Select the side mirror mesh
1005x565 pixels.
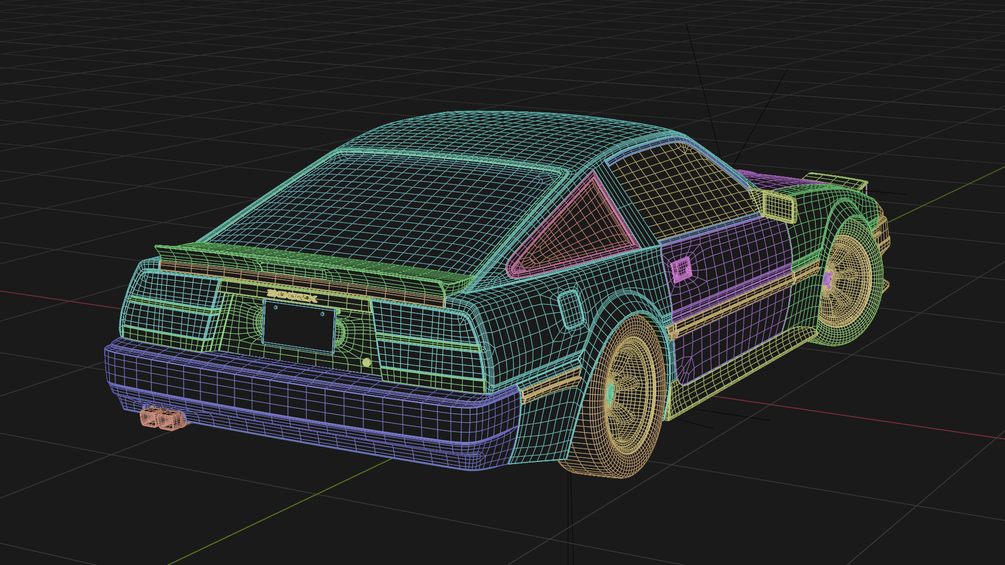point(779,206)
